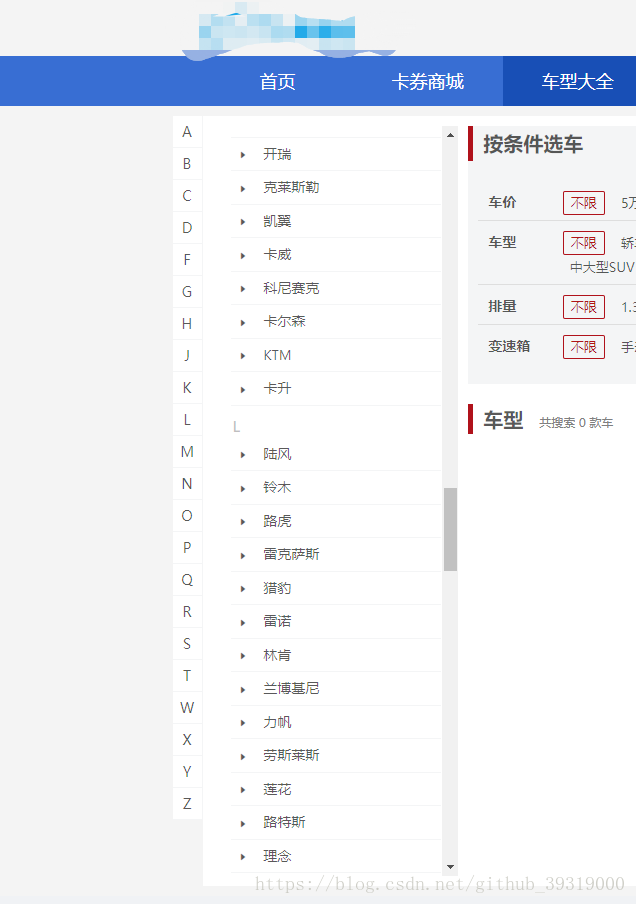
Task: Expand the 陆风 brand arrow
Action: point(243,454)
